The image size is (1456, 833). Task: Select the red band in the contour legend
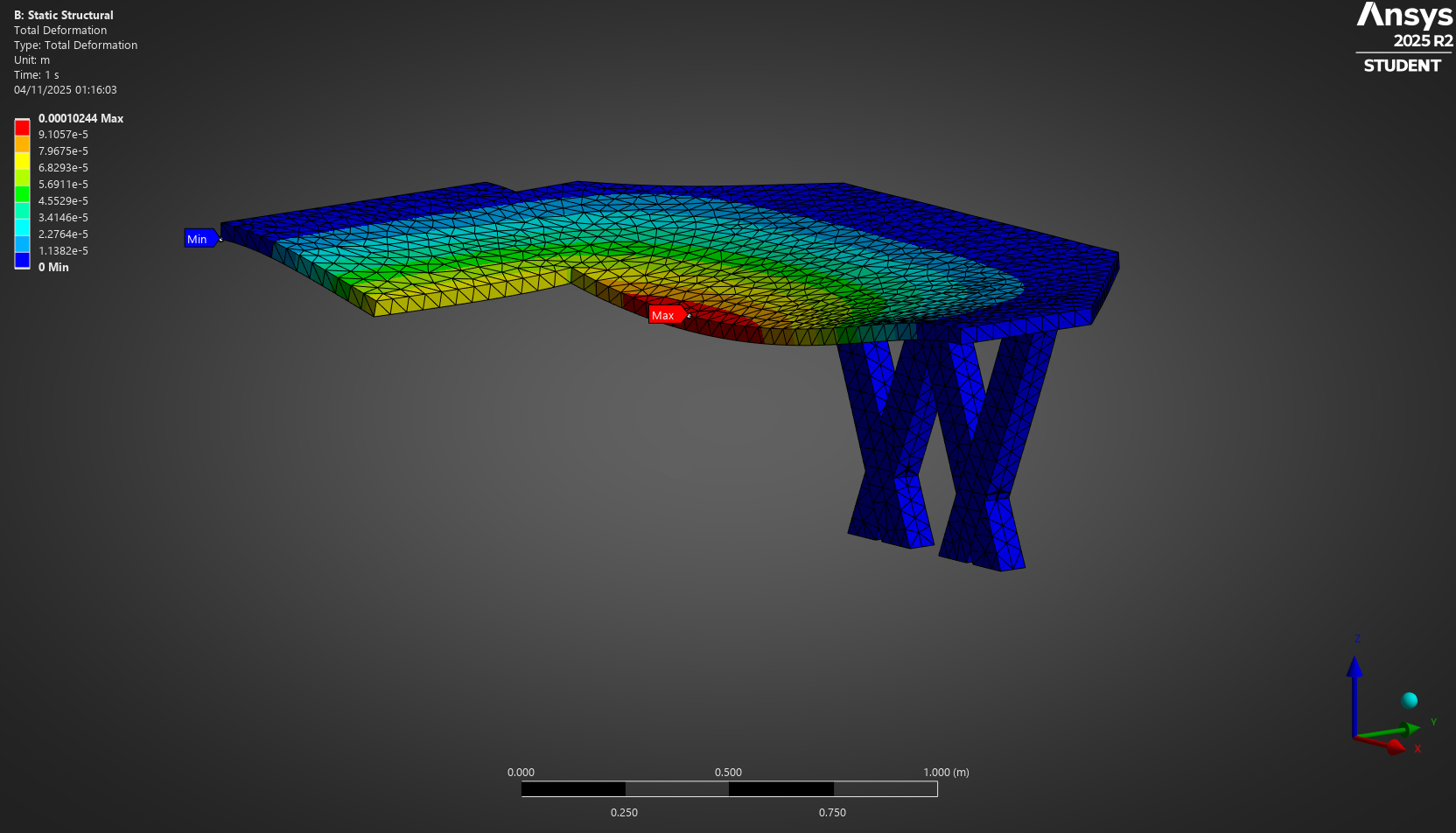pos(22,126)
